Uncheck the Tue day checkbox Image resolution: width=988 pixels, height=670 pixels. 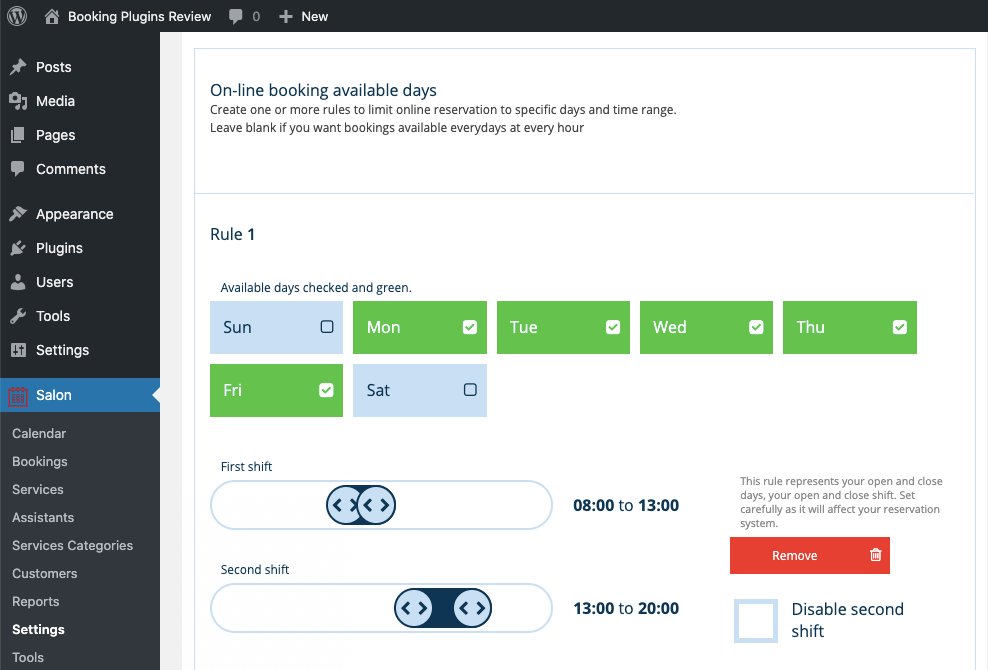tap(613, 326)
